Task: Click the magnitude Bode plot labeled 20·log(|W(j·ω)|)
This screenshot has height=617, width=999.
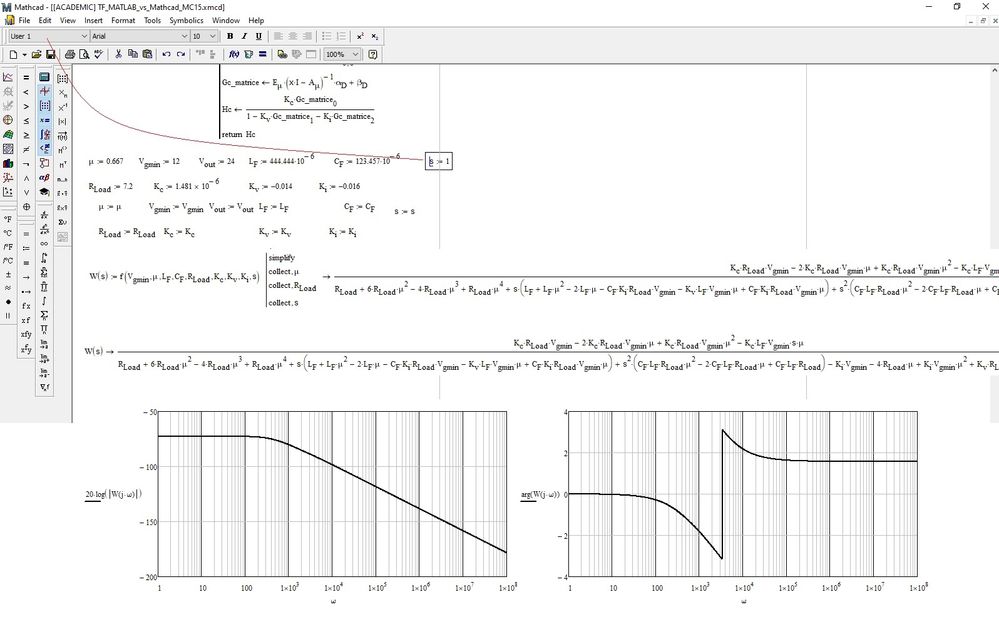Action: [x=332, y=494]
